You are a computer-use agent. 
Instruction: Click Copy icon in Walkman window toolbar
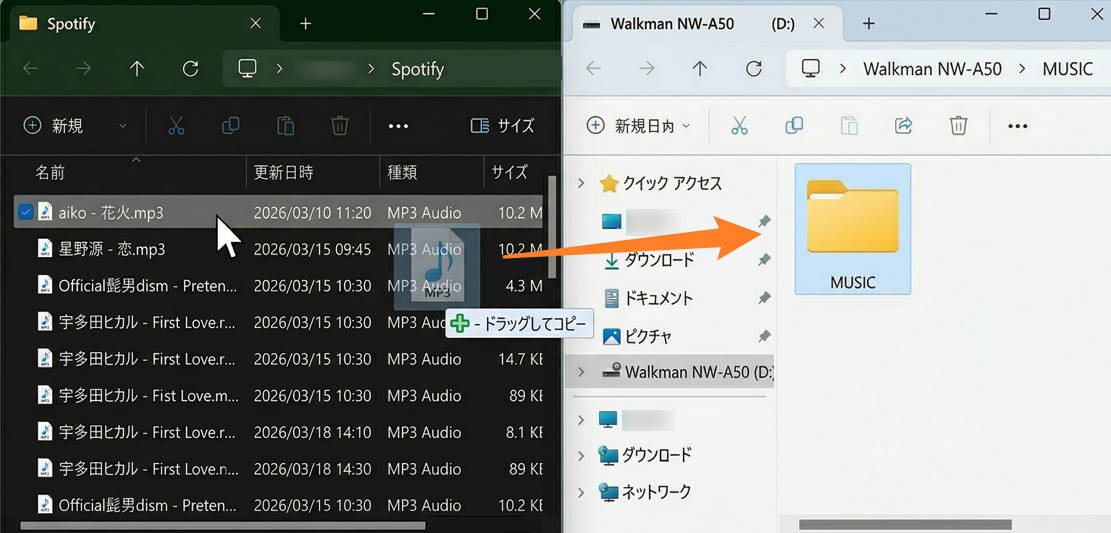[794, 126]
